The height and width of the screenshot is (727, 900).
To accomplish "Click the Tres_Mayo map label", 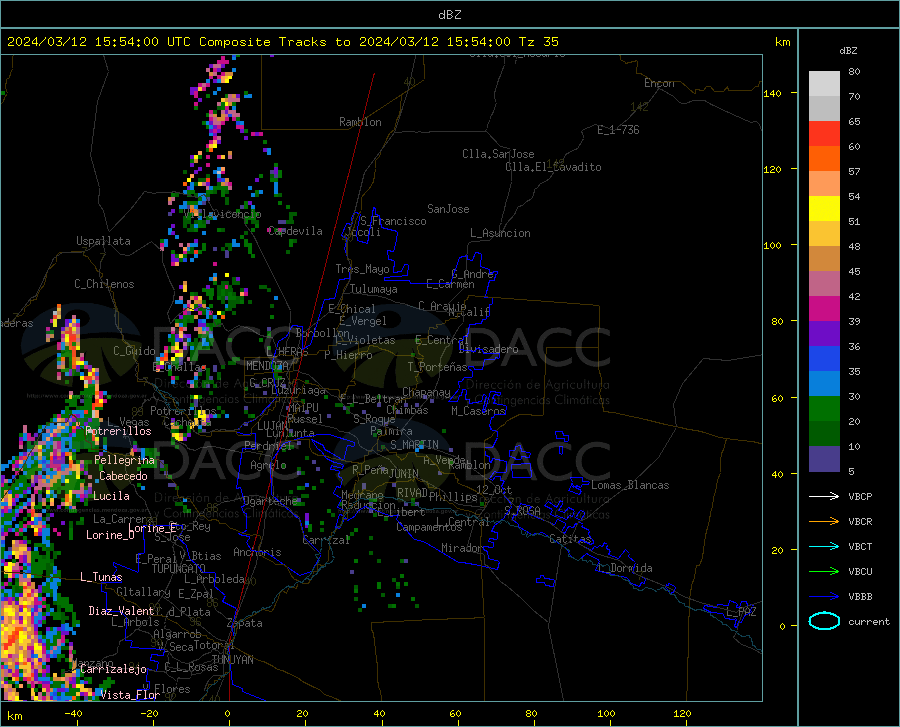I will tap(362, 269).
